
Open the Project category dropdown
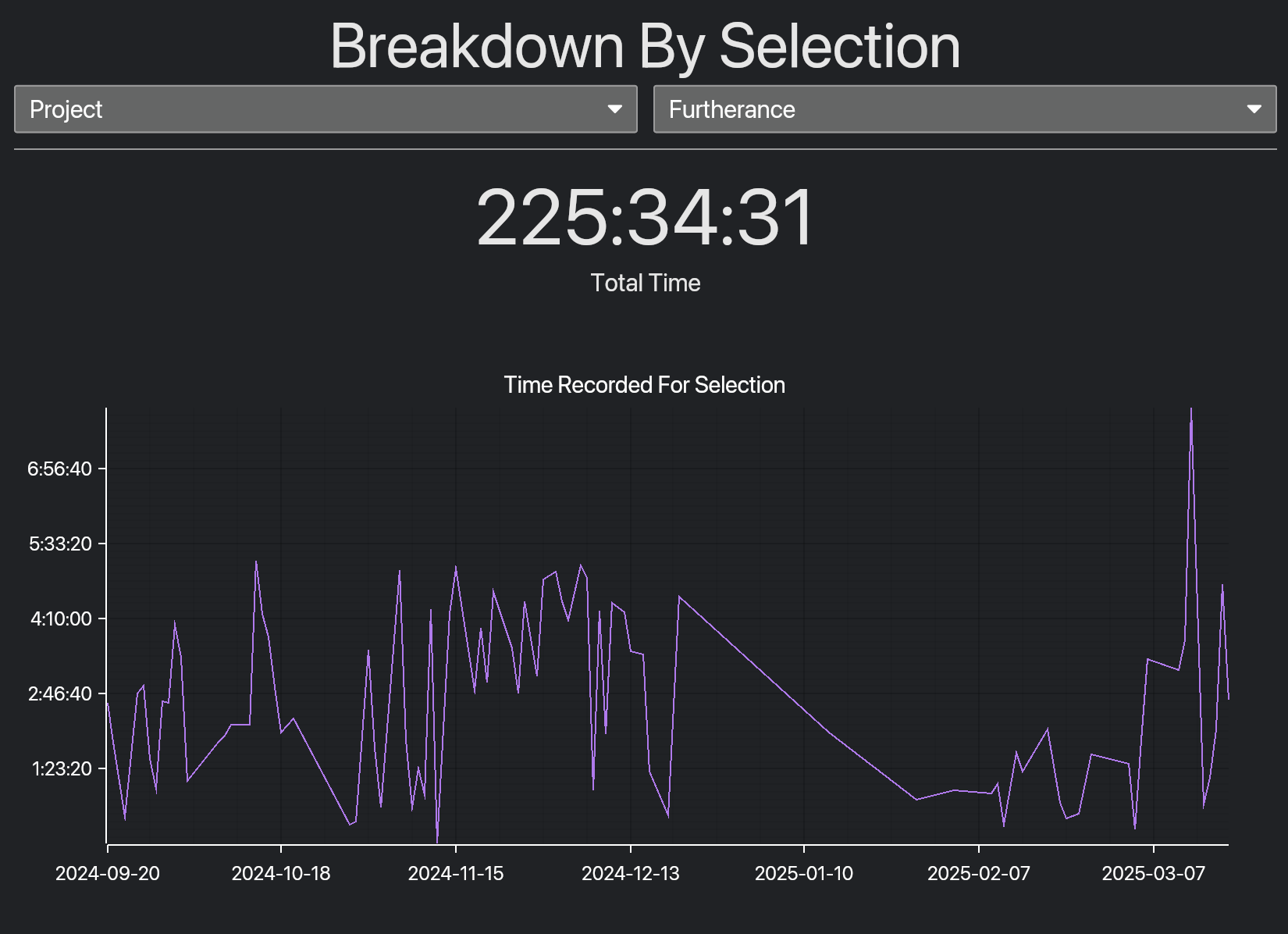(x=324, y=109)
